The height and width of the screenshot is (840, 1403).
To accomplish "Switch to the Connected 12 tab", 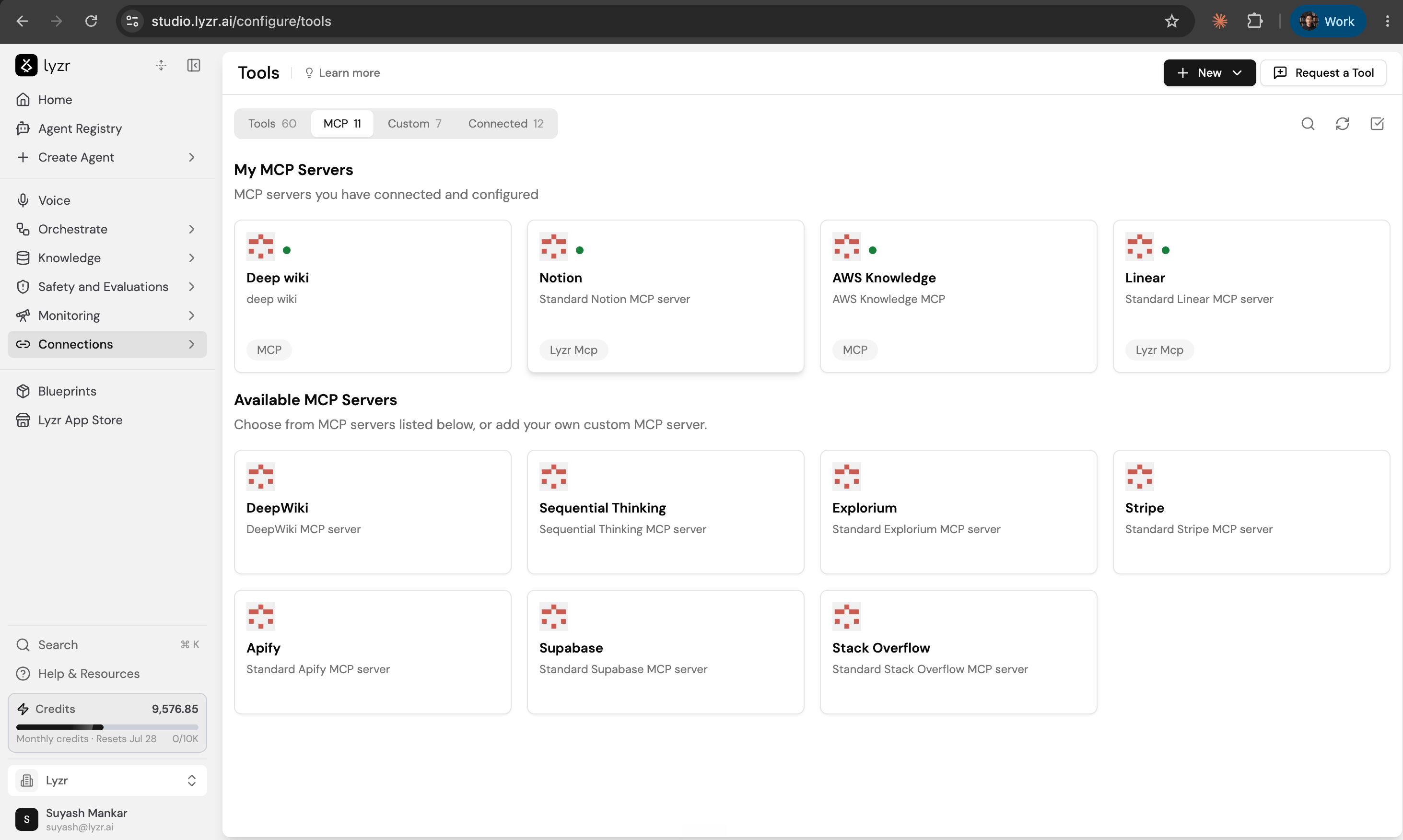I will tap(505, 123).
